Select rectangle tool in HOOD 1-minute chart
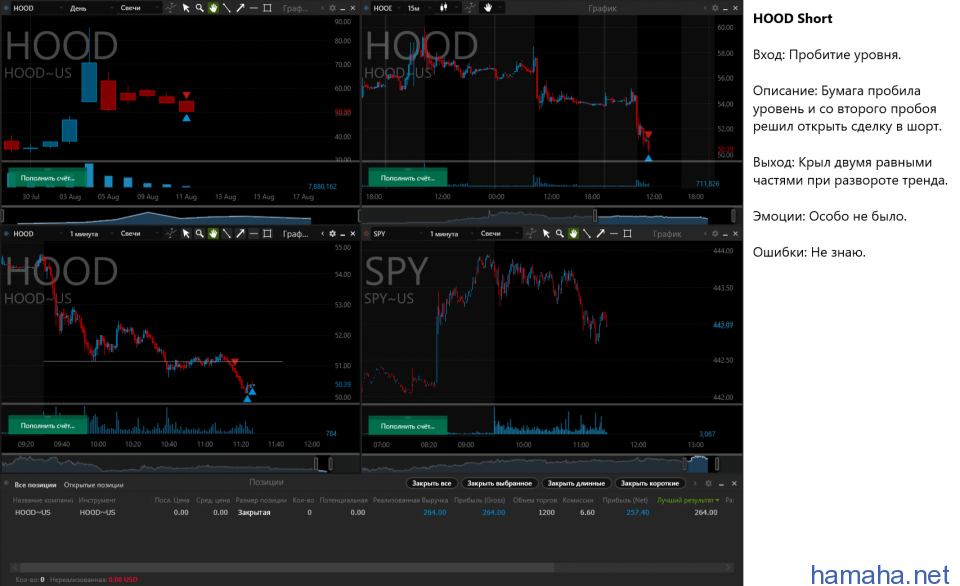960x586 pixels. pos(267,233)
